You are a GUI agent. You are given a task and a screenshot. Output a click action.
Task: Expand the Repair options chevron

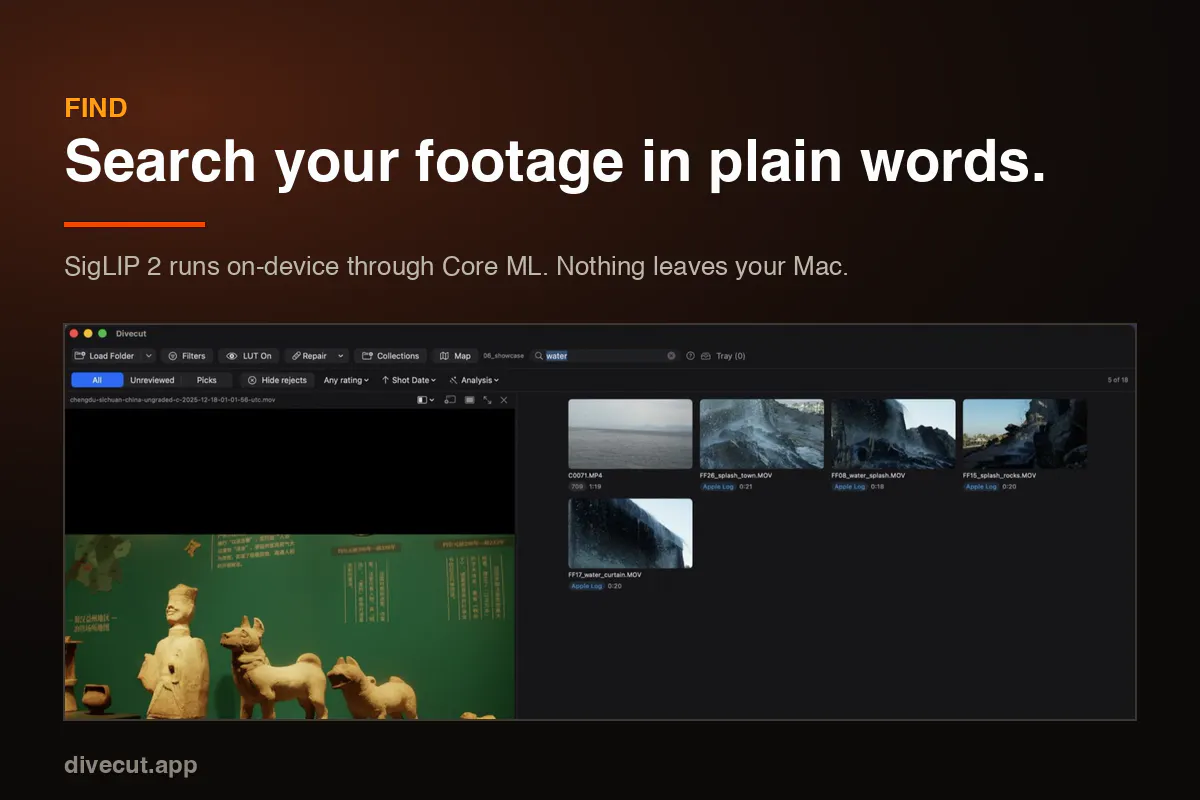tap(341, 356)
